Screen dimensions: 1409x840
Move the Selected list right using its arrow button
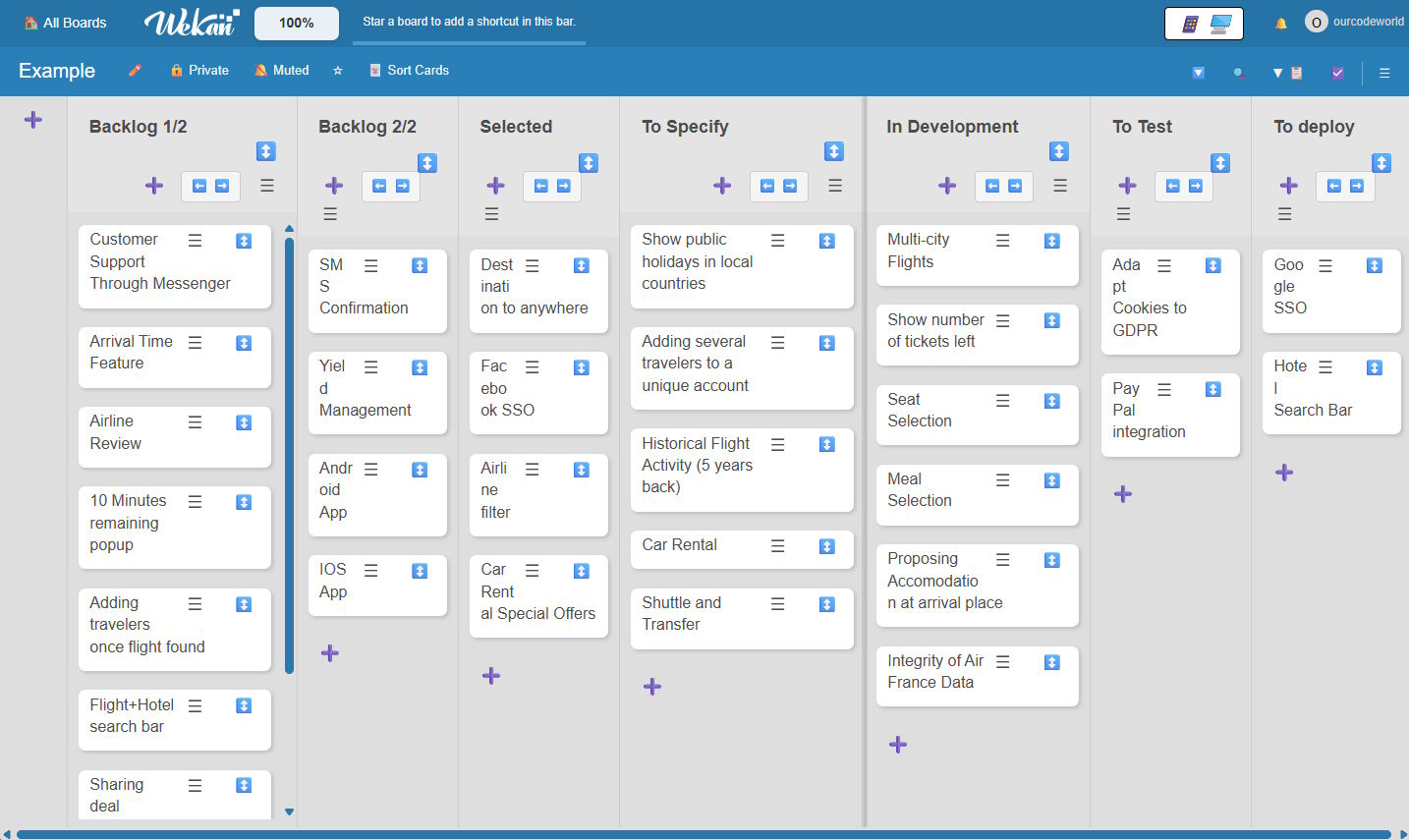(x=564, y=186)
